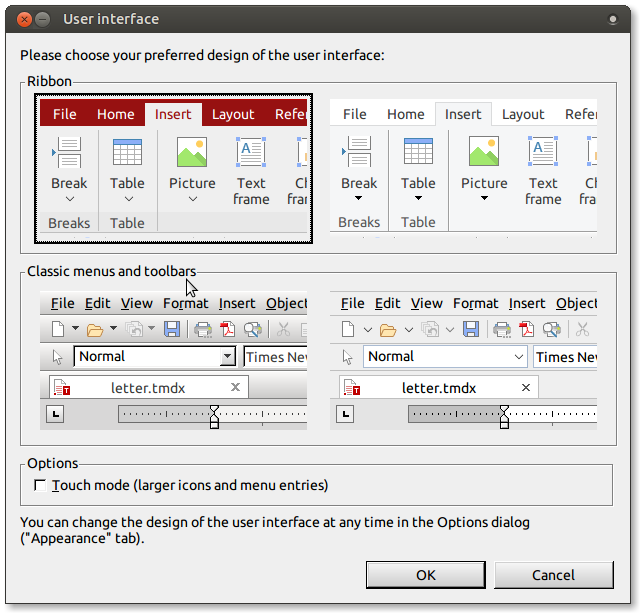Click the Cancel button
640x613 pixels.
click(x=553, y=575)
